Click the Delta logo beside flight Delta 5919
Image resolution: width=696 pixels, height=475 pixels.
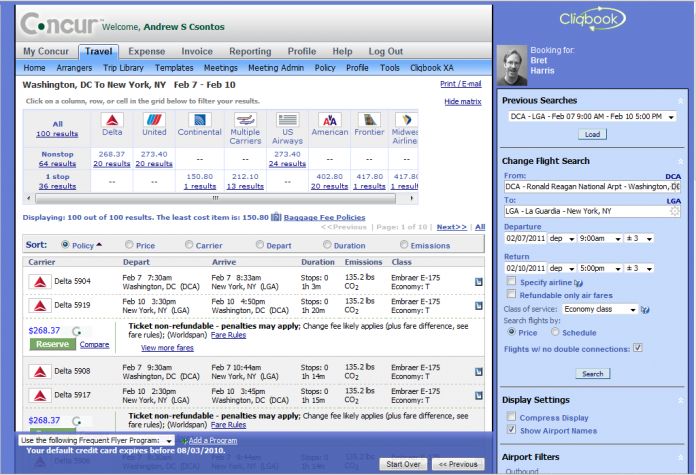point(40,305)
